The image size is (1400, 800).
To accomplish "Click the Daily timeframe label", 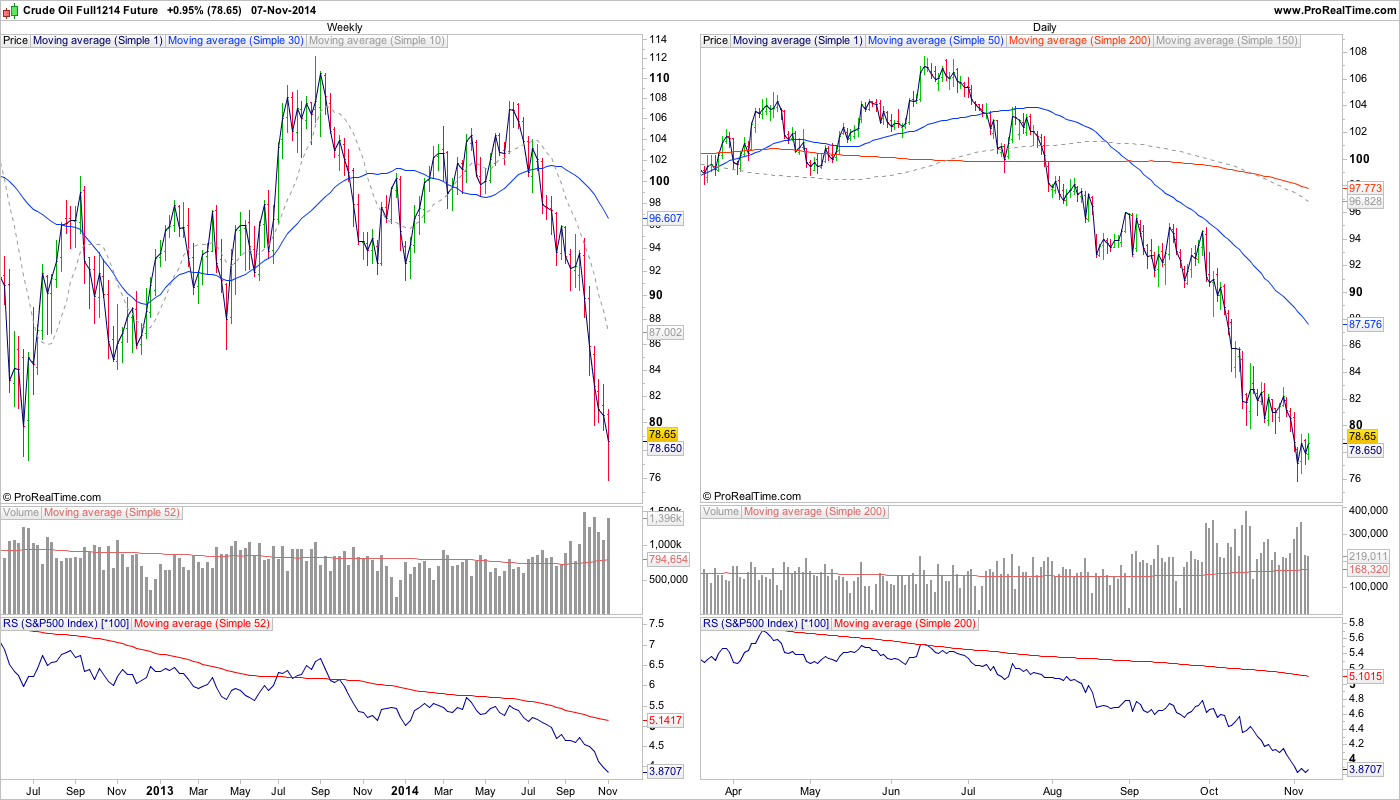I will (1044, 27).
